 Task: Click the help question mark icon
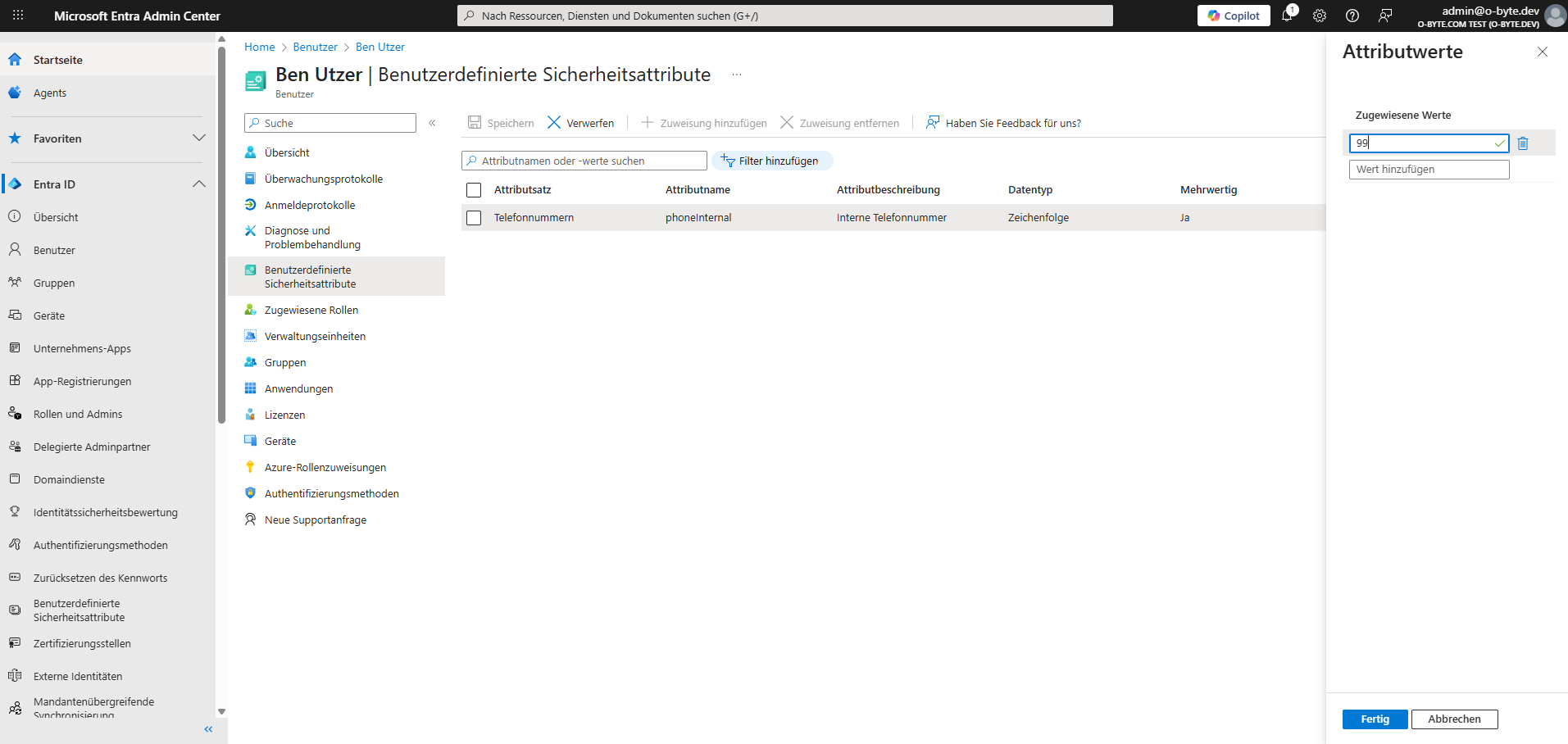click(1352, 16)
